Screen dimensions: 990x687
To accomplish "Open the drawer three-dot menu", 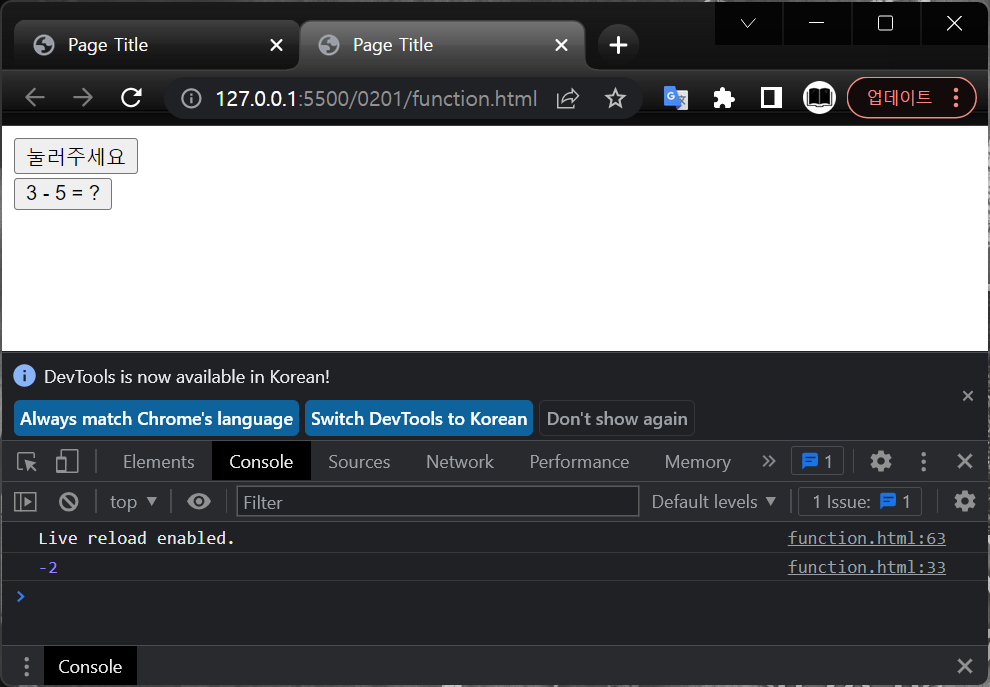I will click(26, 666).
